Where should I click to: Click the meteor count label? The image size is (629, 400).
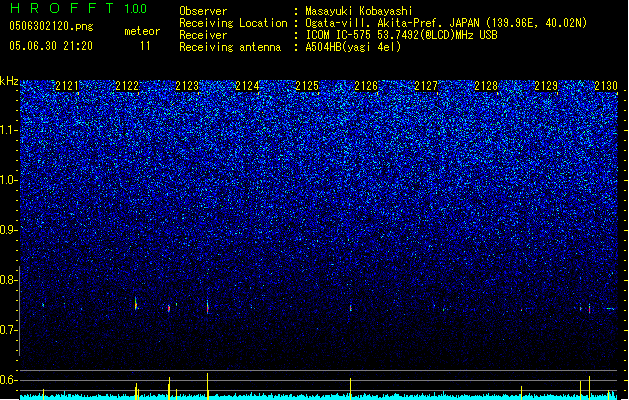click(142, 31)
